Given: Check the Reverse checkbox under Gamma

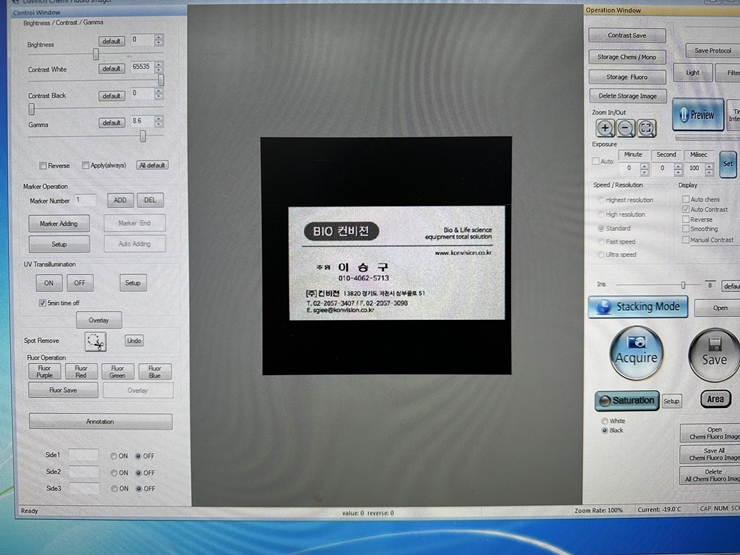Looking at the screenshot, I should (43, 166).
